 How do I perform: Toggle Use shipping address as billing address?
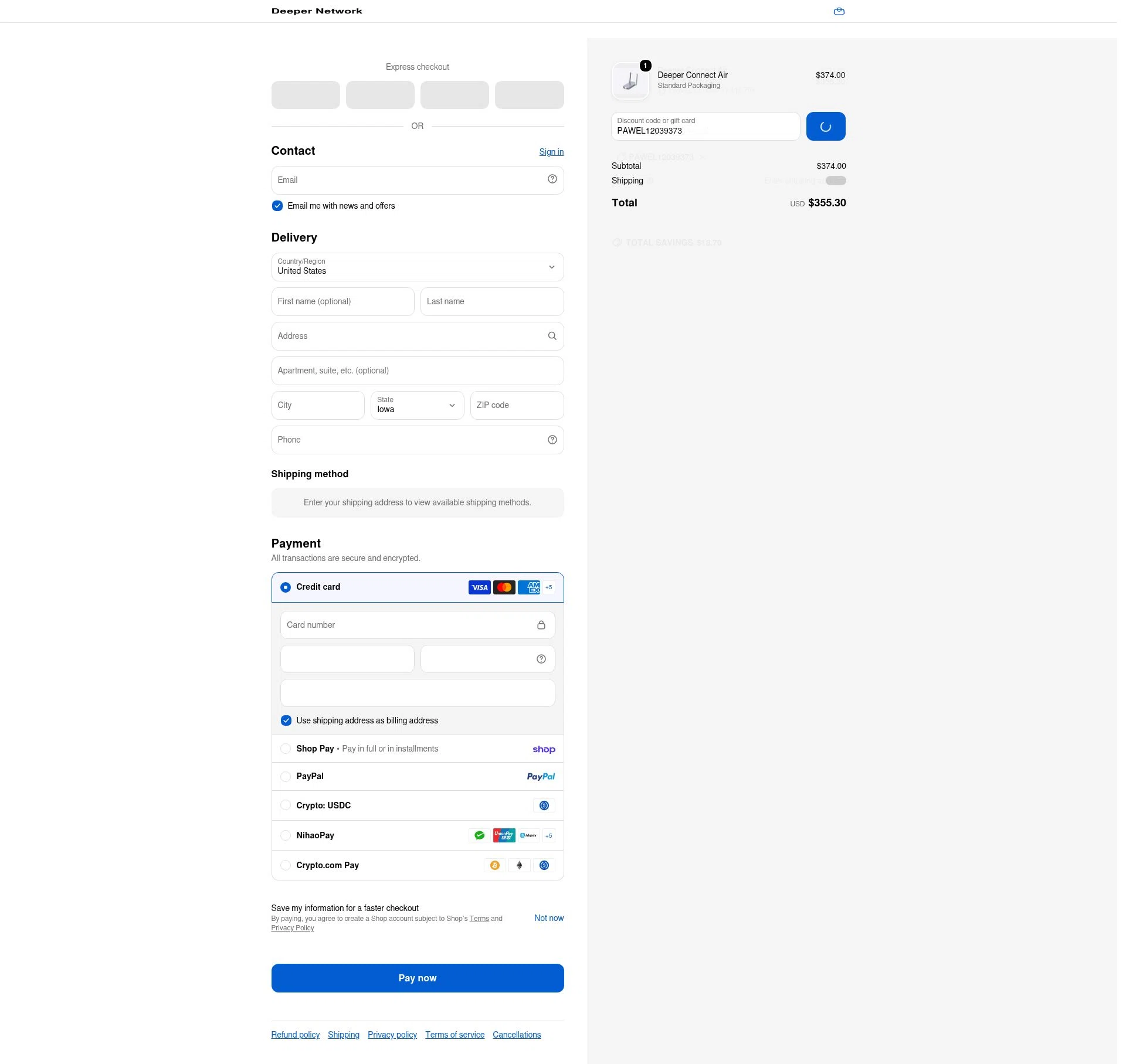coord(286,720)
